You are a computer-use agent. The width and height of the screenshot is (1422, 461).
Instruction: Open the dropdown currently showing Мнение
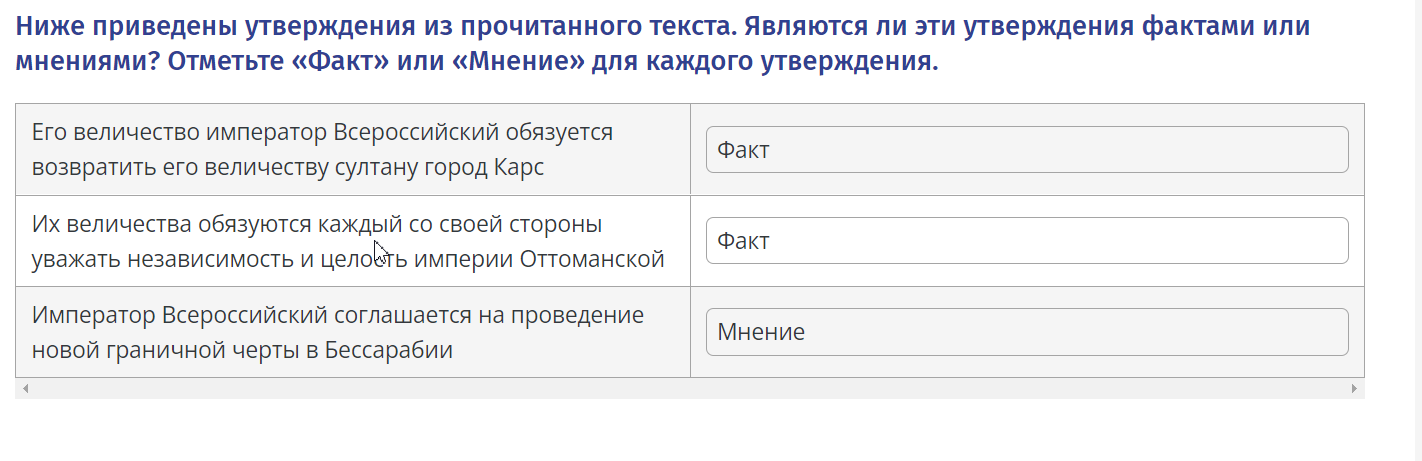(x=1027, y=332)
